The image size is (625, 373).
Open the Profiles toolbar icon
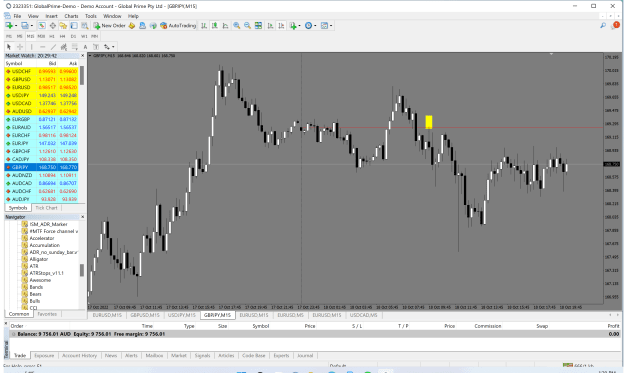pos(25,26)
